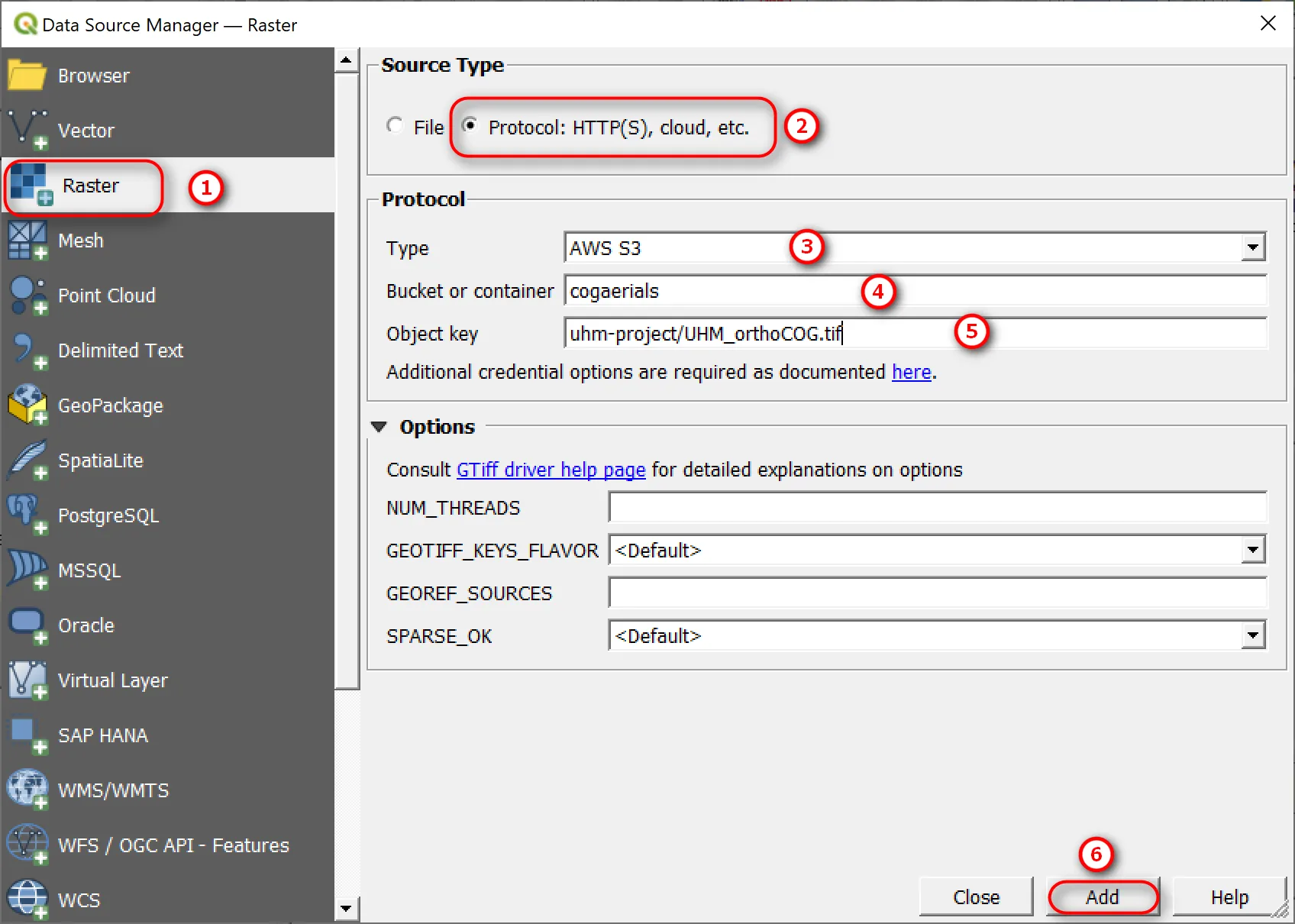Click the Raster checkerboard icon
Image resolution: width=1295 pixels, height=924 pixels.
pos(31,185)
